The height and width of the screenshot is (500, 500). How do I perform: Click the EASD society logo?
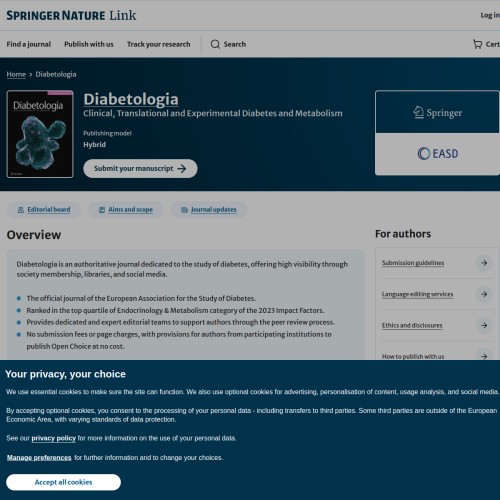point(438,154)
